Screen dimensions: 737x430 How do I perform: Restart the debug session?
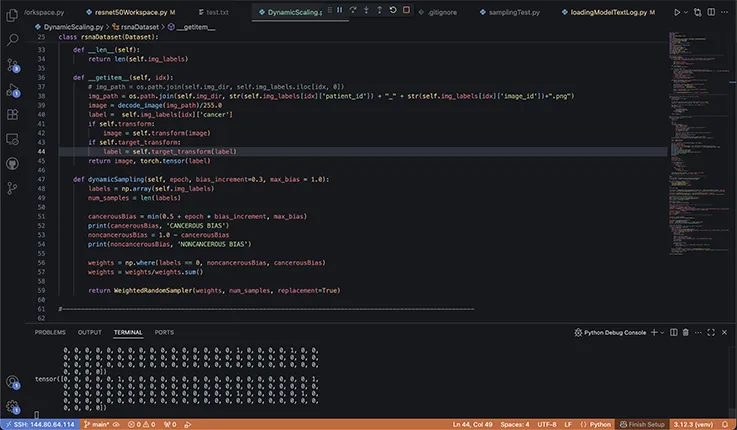point(393,10)
